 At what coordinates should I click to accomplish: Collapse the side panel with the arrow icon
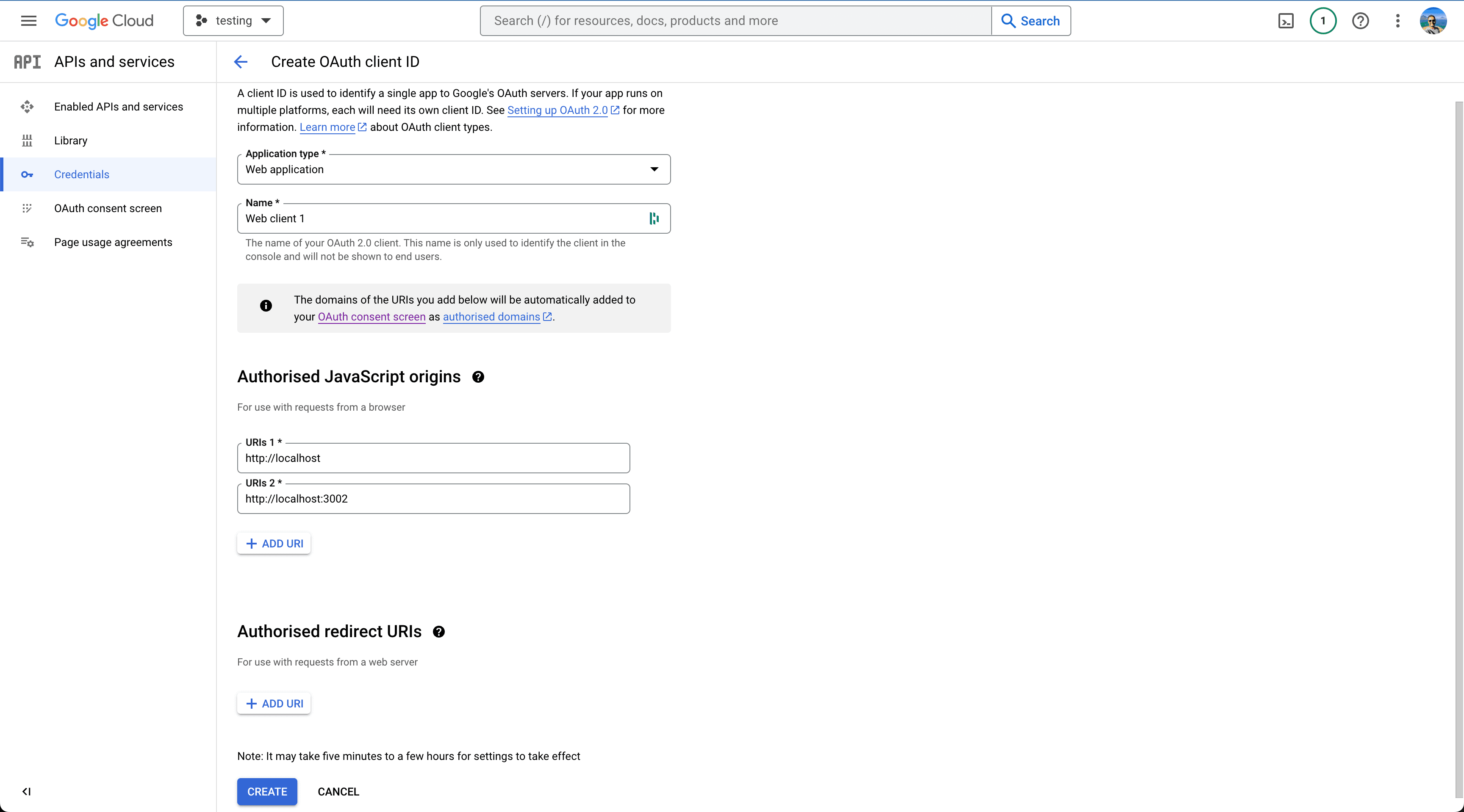pos(26,792)
